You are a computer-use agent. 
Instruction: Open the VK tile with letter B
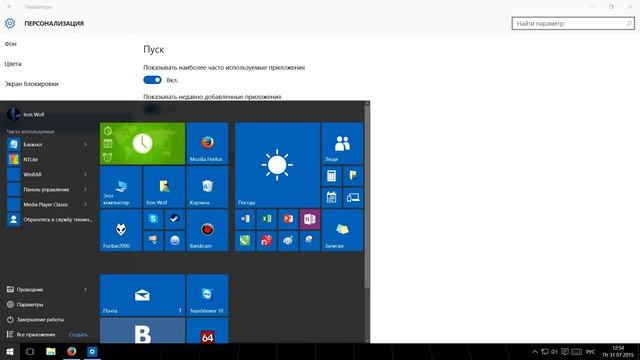[142, 330]
